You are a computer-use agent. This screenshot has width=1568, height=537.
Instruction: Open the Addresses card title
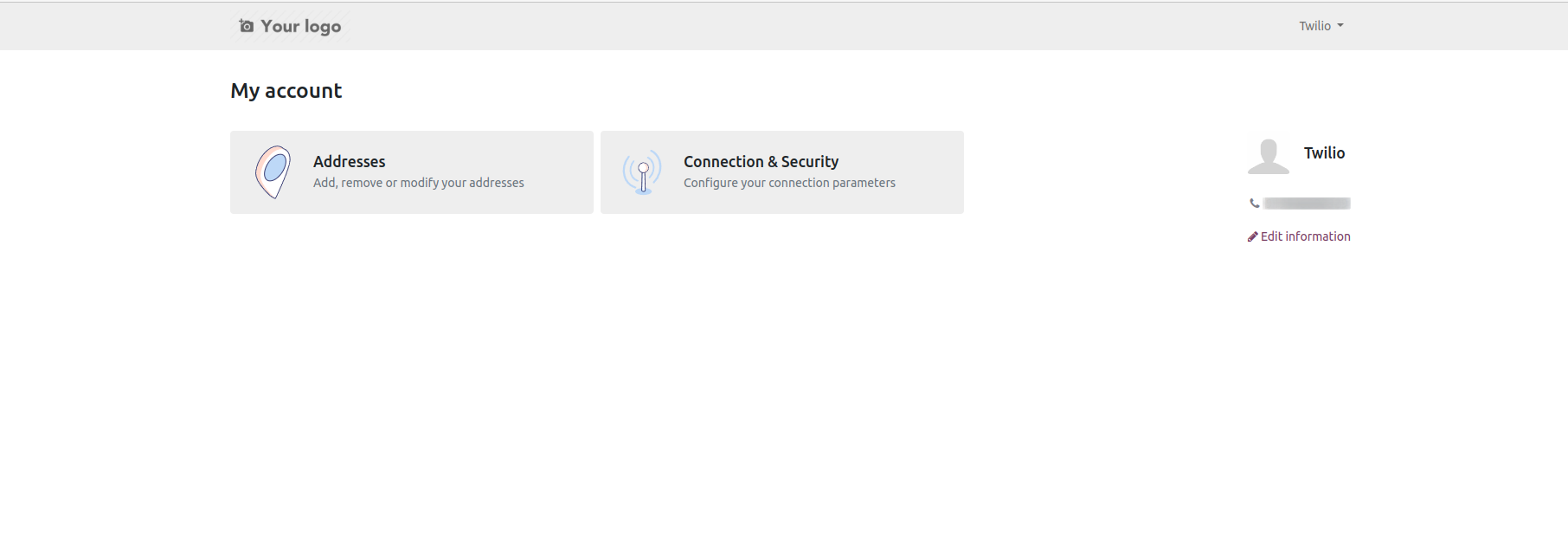tap(350, 161)
